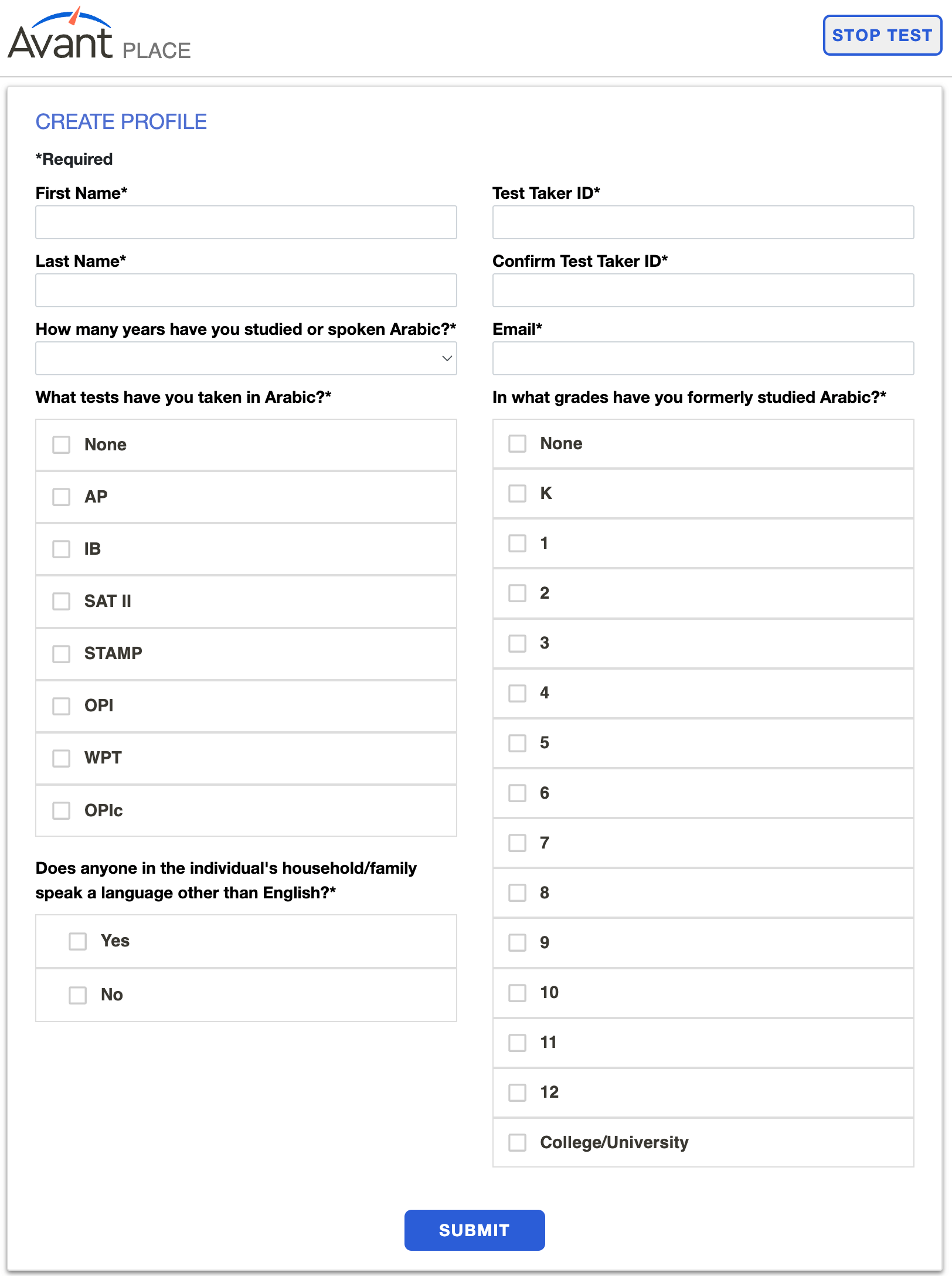Check the SAT II test checkbox
Image resolution: width=952 pixels, height=1276 pixels.
pos(61,602)
